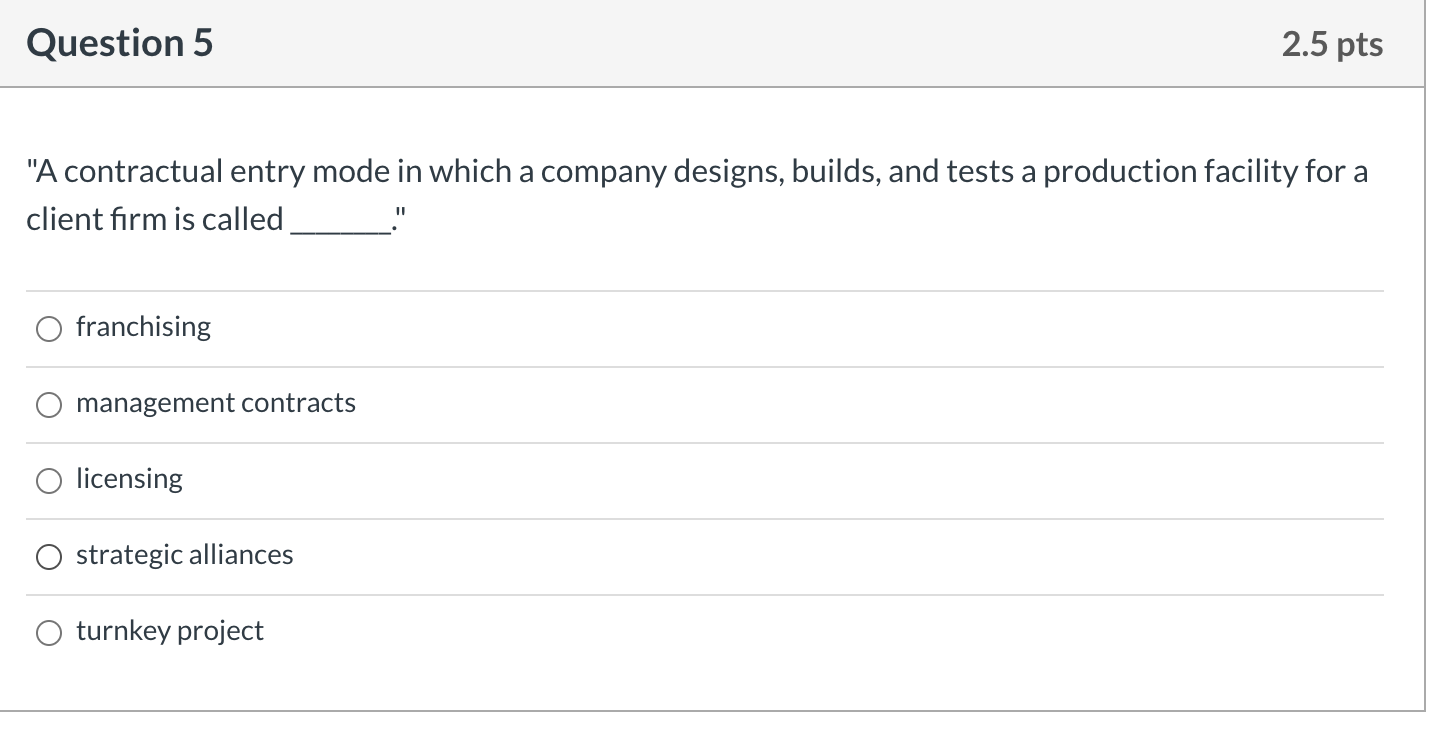Click the management contracts option label
The width and height of the screenshot is (1436, 740).
pos(216,404)
